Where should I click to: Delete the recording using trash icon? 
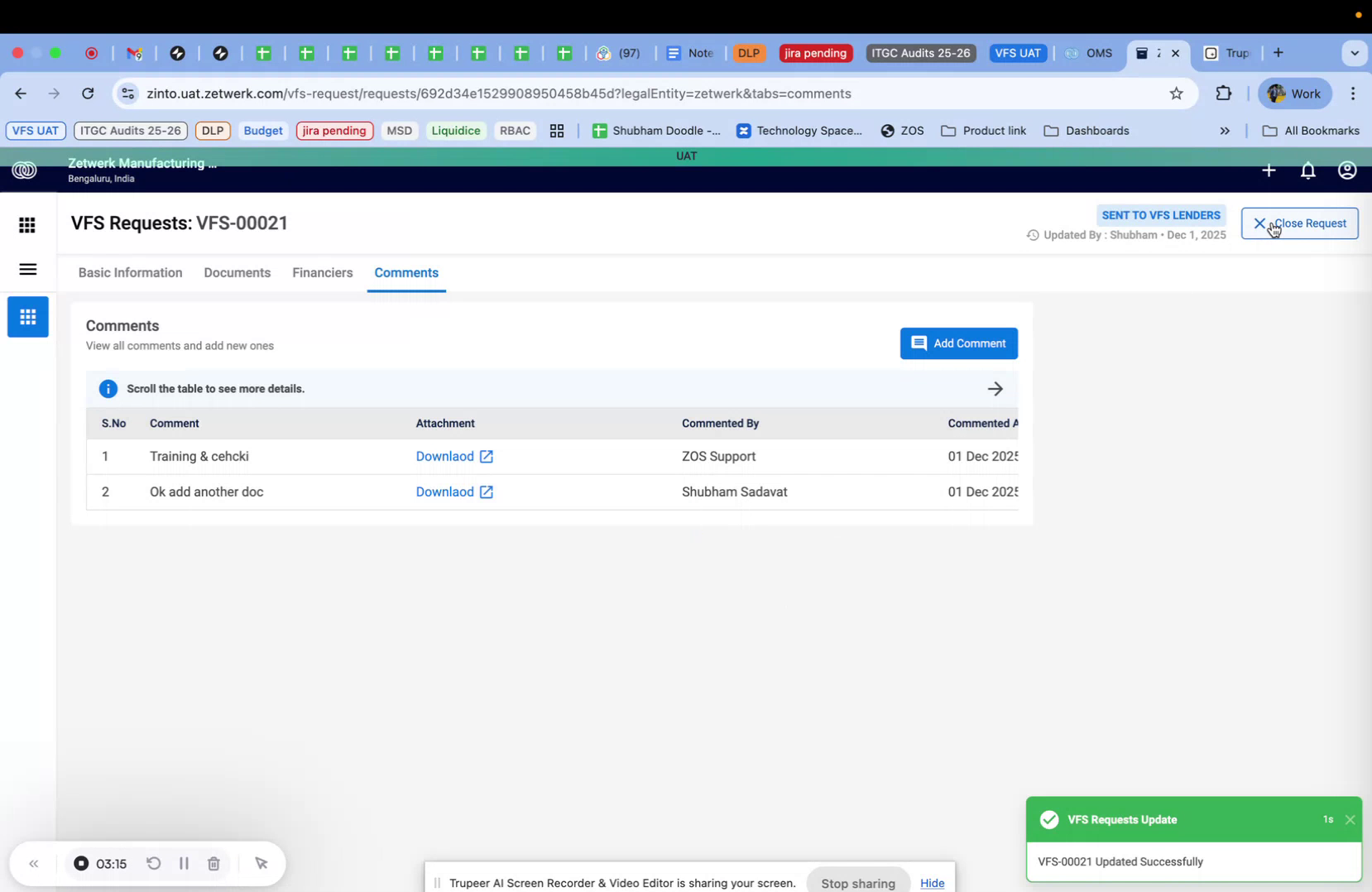213,863
